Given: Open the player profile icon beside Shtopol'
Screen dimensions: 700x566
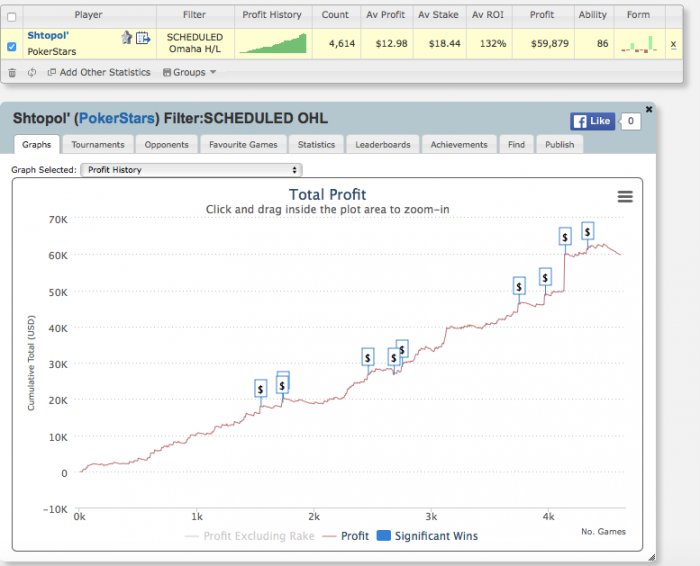Looking at the screenshot, I should coord(127,37).
